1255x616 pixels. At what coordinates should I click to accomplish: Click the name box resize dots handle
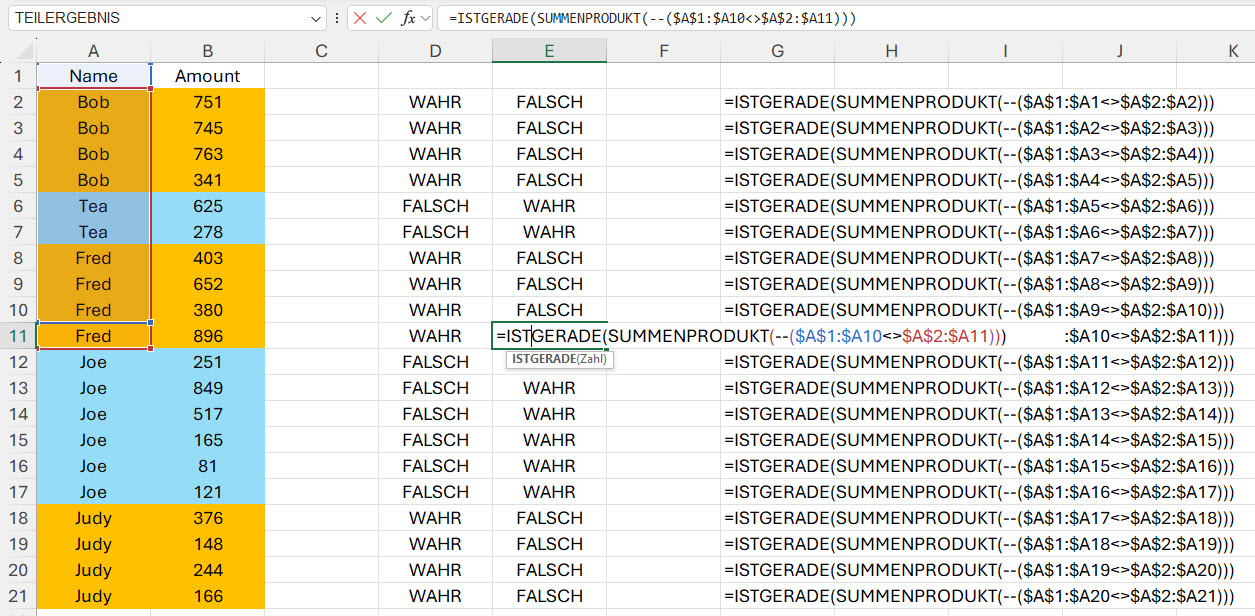[336, 18]
